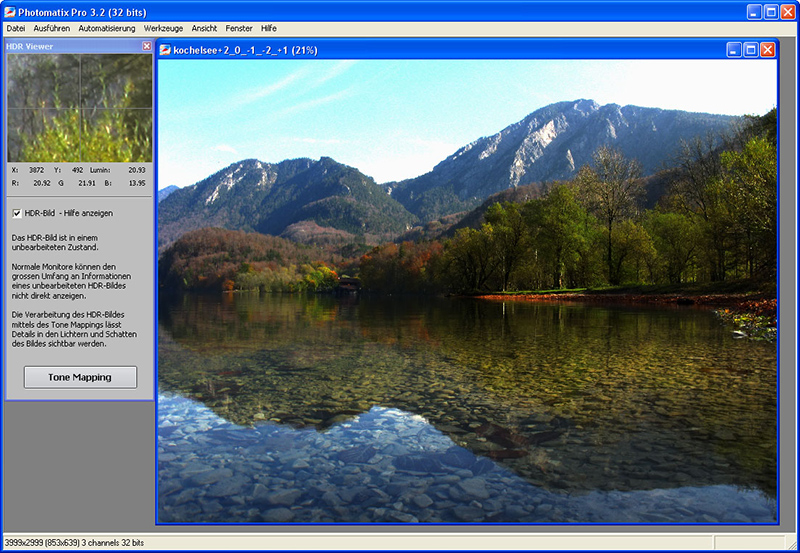Click the R: 20.92 value readout
Viewport: 800px width, 553px height.
pos(31,183)
